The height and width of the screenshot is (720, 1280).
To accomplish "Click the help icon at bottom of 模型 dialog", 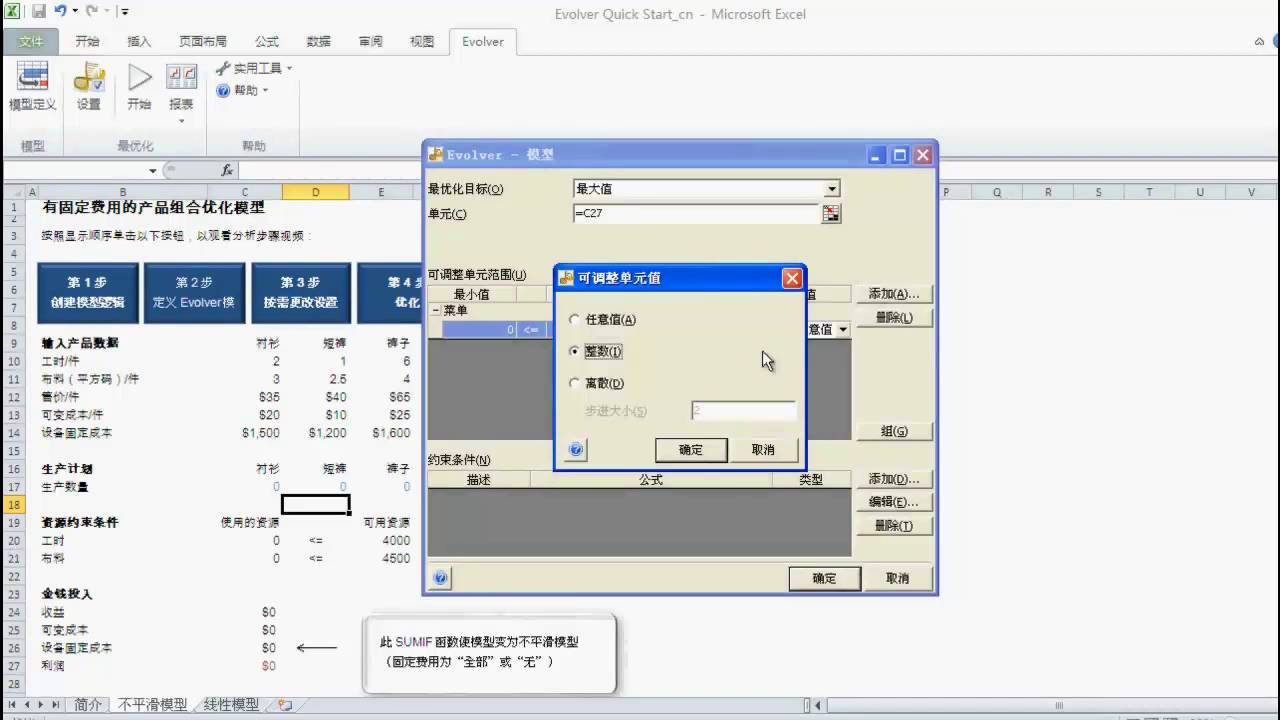I will (x=441, y=578).
